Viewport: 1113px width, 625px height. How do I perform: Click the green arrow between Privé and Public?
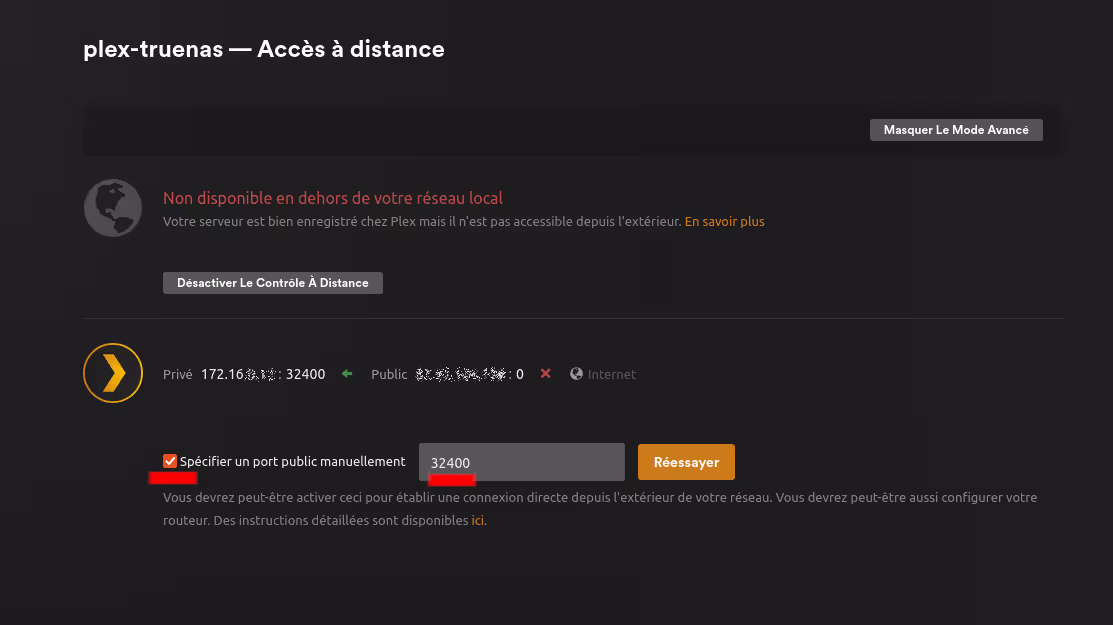347,374
